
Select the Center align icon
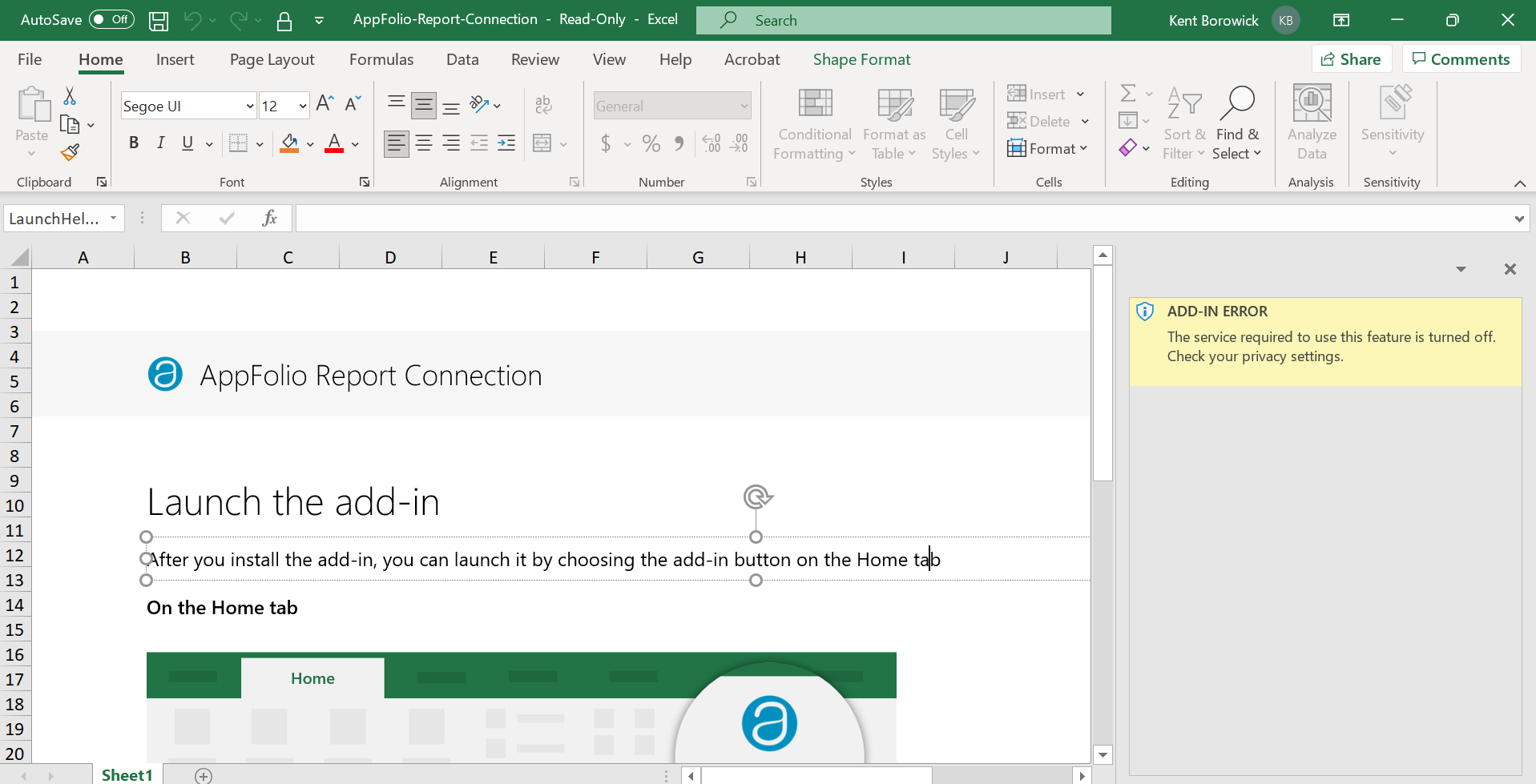pyautogui.click(x=424, y=143)
